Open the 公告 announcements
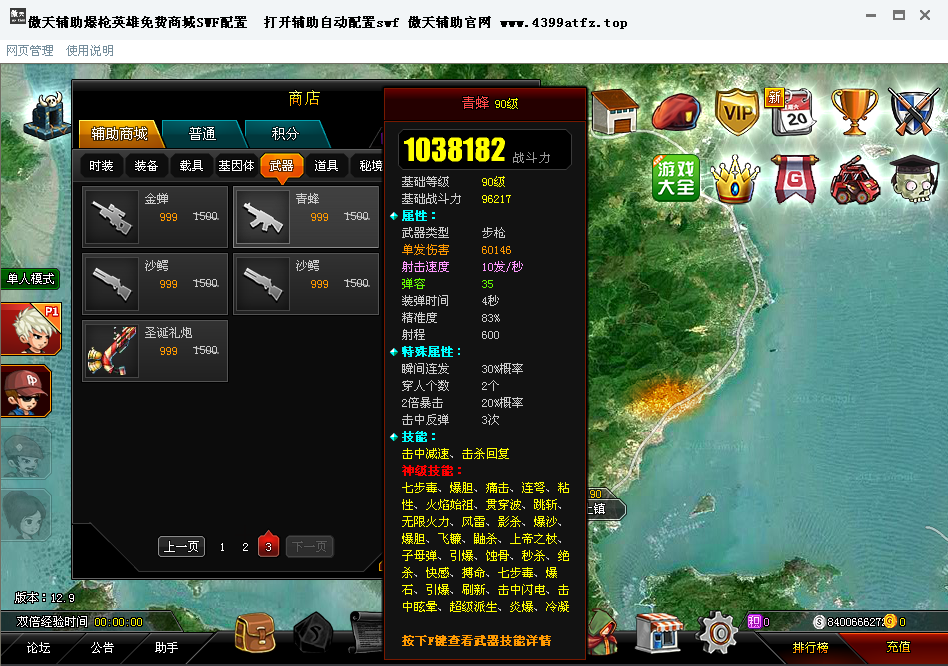This screenshot has height=666, width=948. click(x=102, y=648)
